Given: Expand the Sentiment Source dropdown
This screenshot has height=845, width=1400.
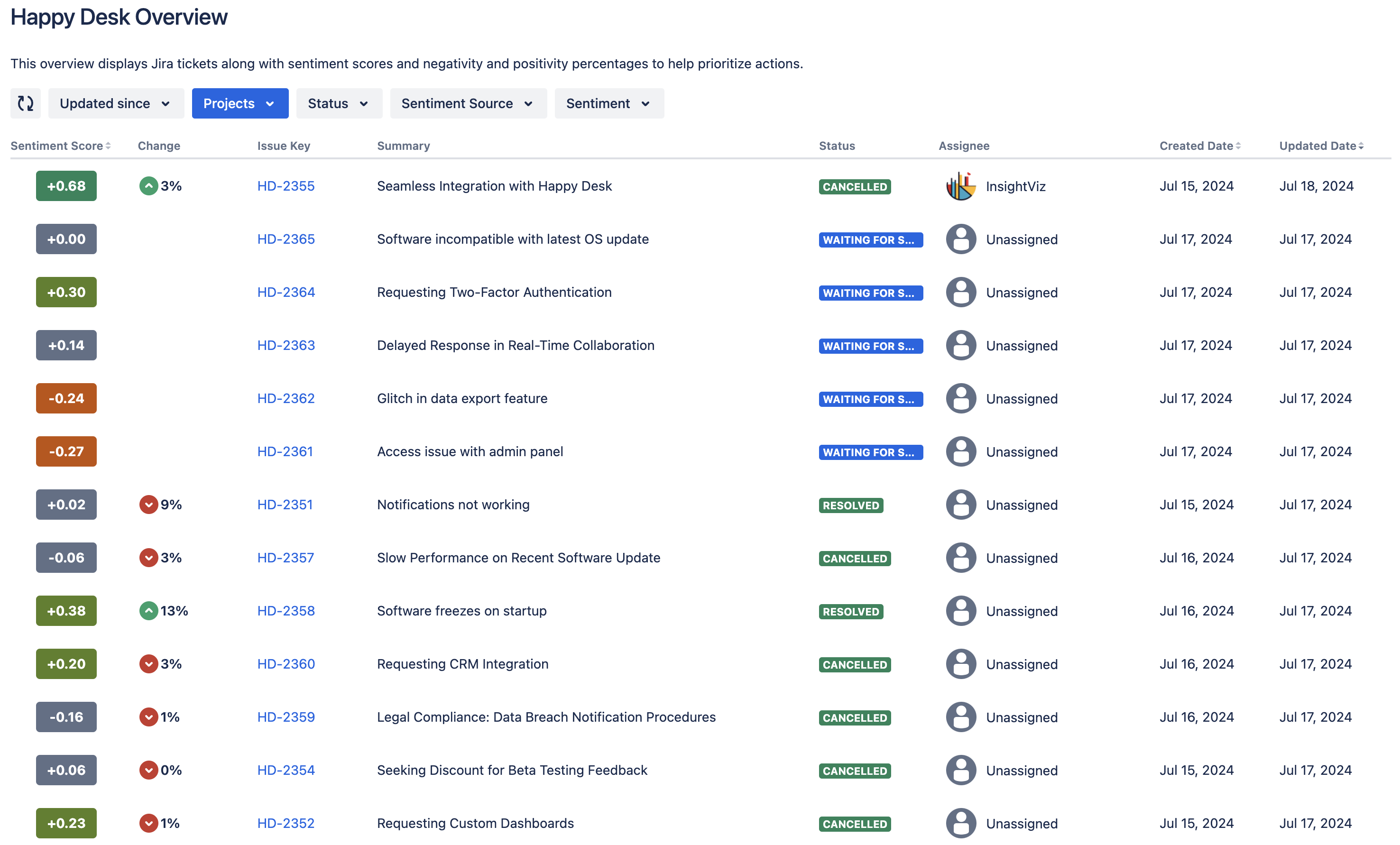Looking at the screenshot, I should point(468,103).
